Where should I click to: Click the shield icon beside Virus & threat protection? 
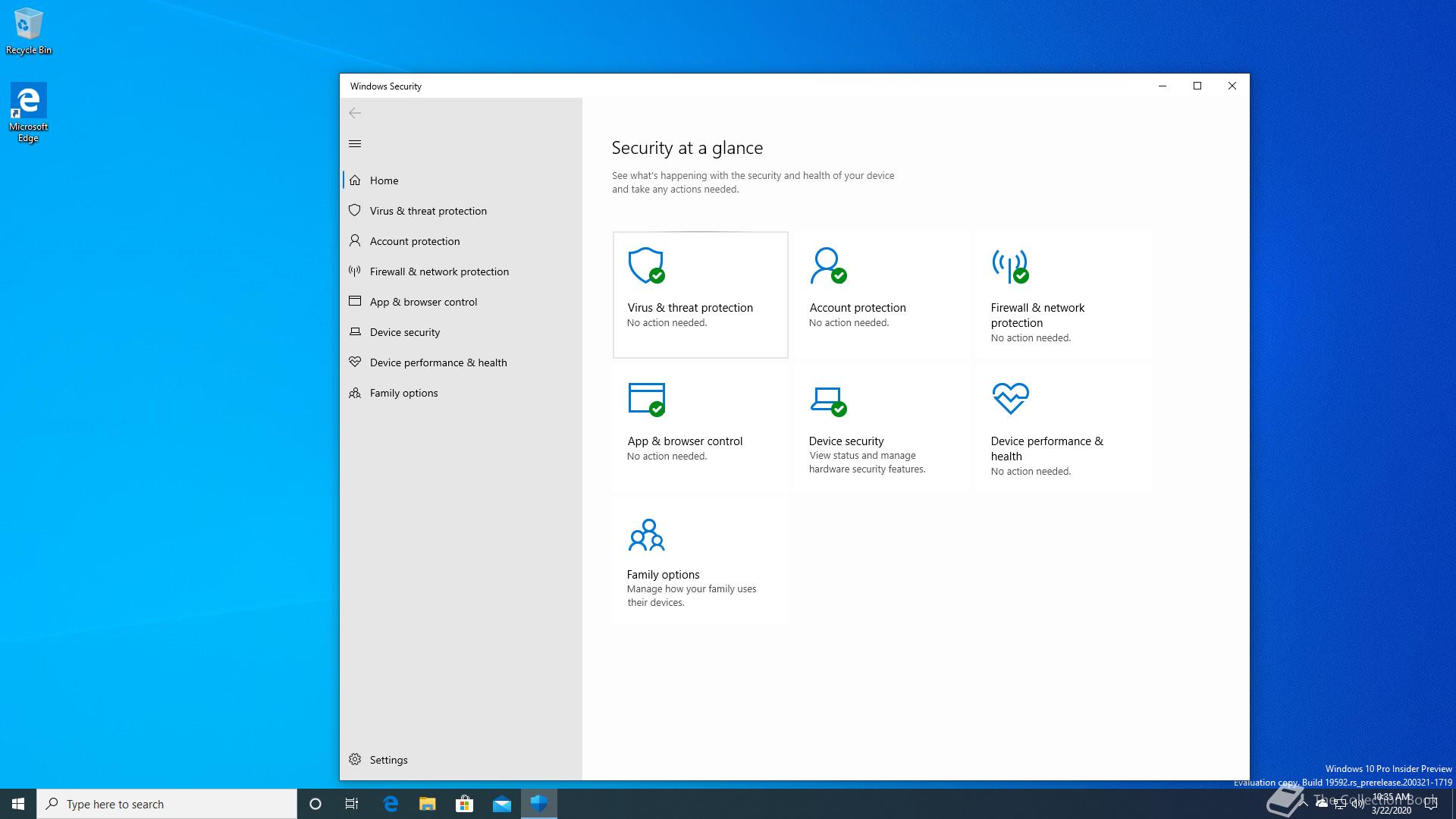point(354,210)
